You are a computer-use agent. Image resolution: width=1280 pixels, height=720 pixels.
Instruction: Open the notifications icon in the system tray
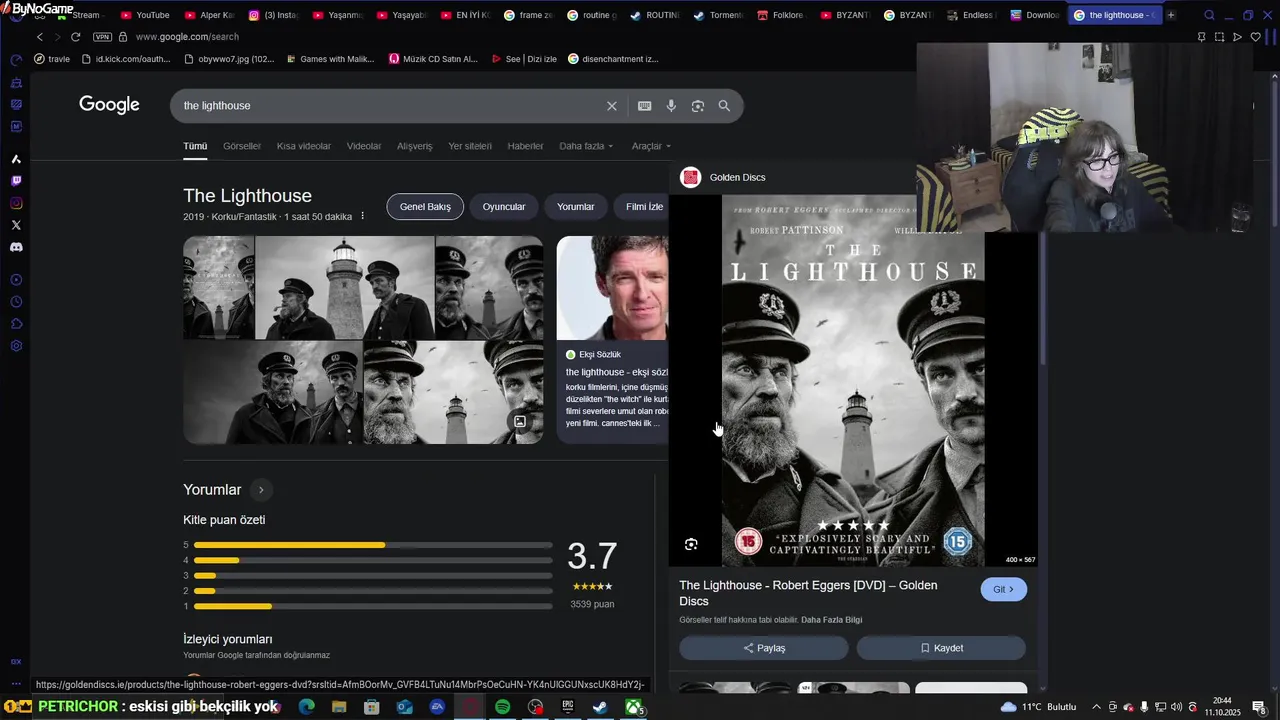click(1259, 707)
